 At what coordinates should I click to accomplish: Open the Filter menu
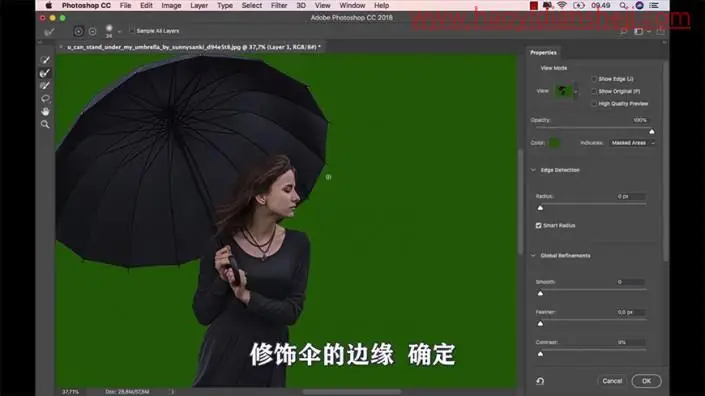click(x=279, y=5)
